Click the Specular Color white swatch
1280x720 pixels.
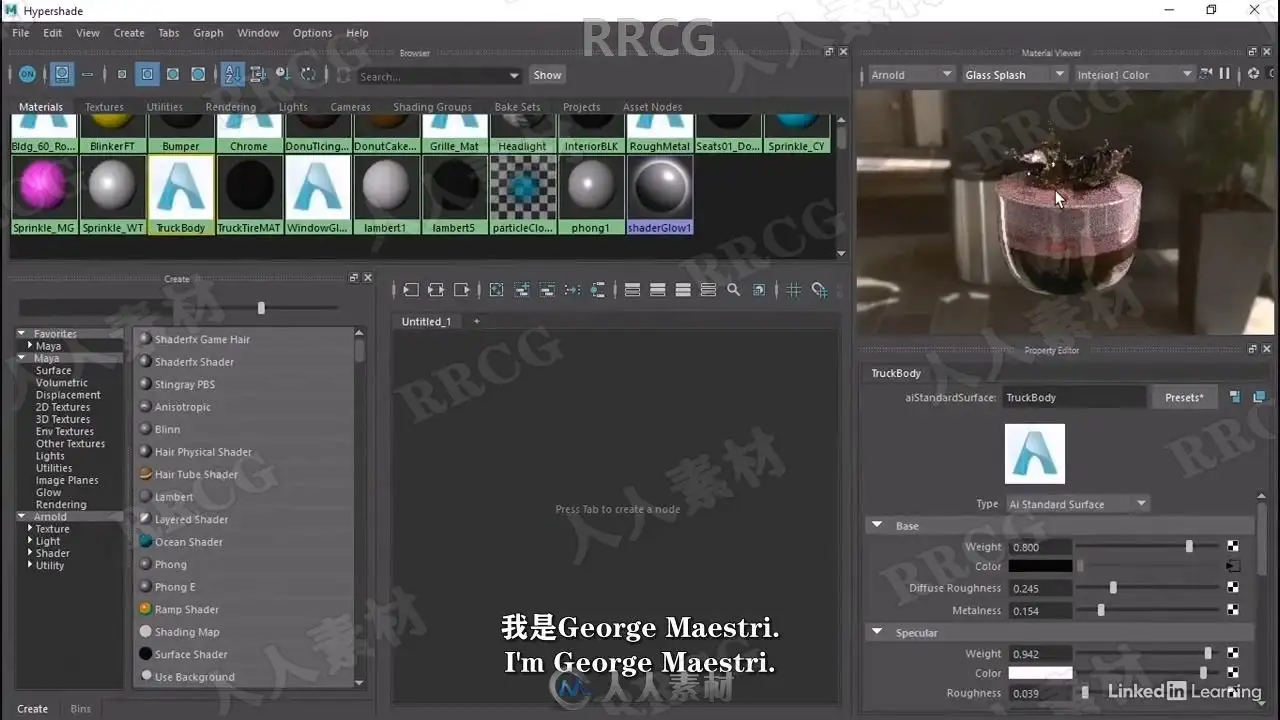(1040, 673)
